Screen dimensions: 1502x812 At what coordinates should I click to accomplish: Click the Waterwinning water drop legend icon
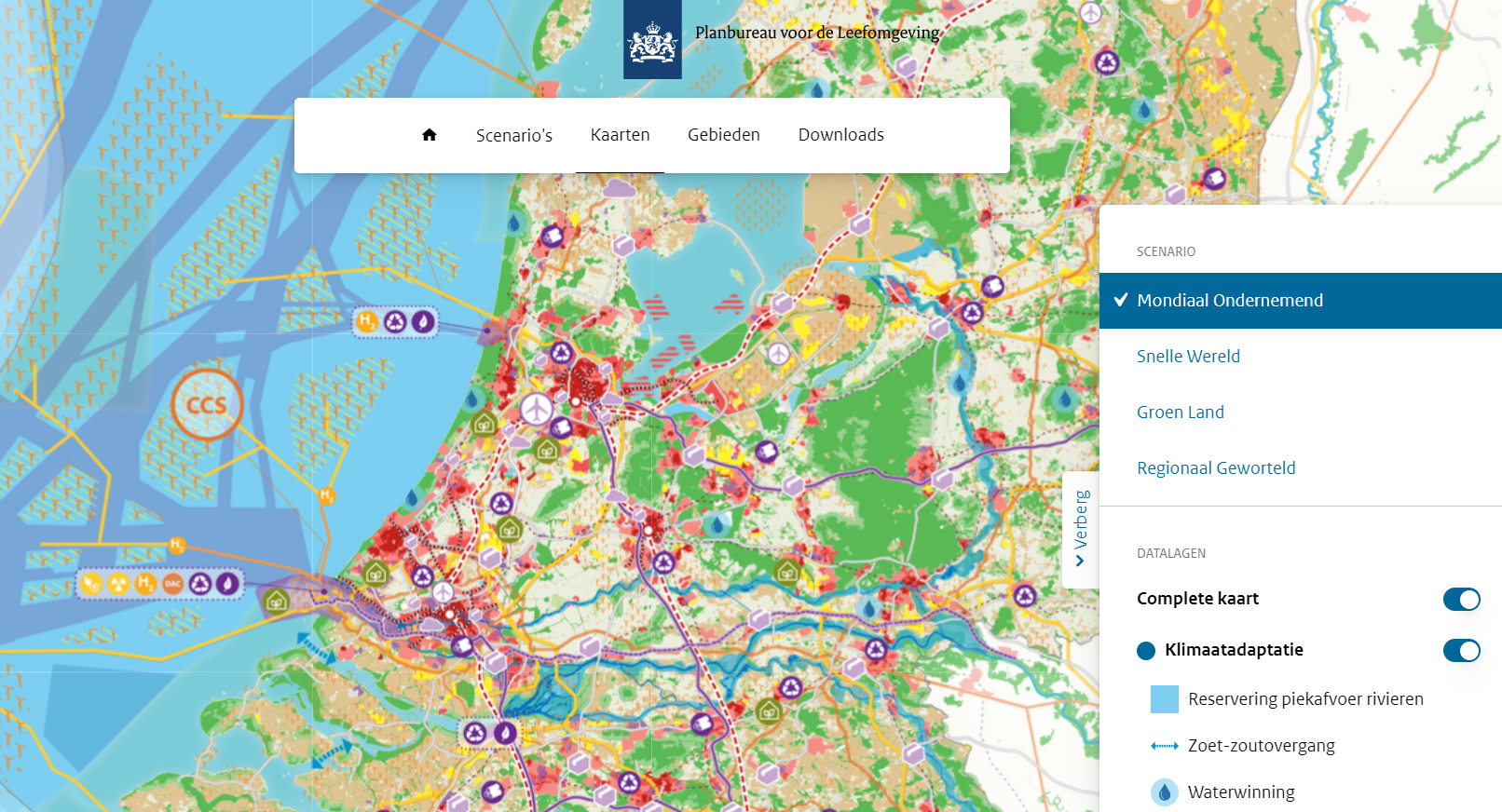click(x=1164, y=792)
